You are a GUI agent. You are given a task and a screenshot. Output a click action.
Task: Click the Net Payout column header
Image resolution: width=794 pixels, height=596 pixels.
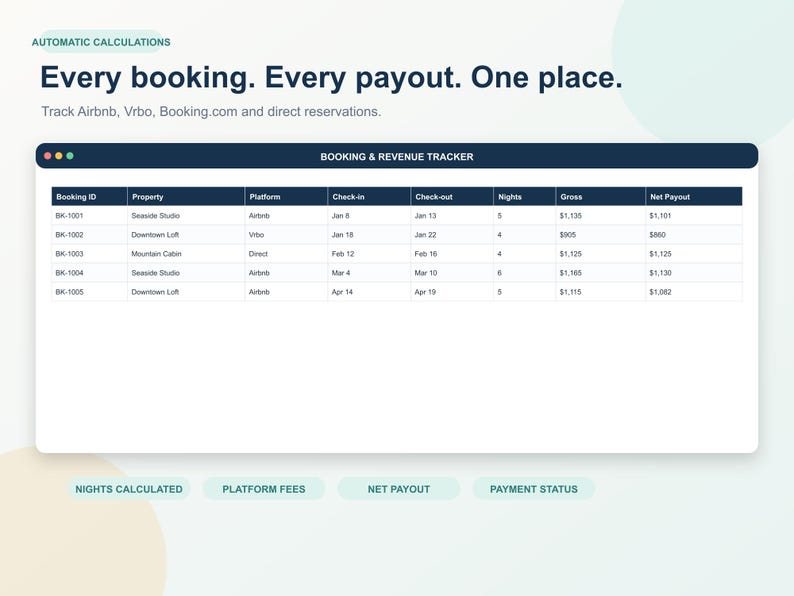pos(694,196)
